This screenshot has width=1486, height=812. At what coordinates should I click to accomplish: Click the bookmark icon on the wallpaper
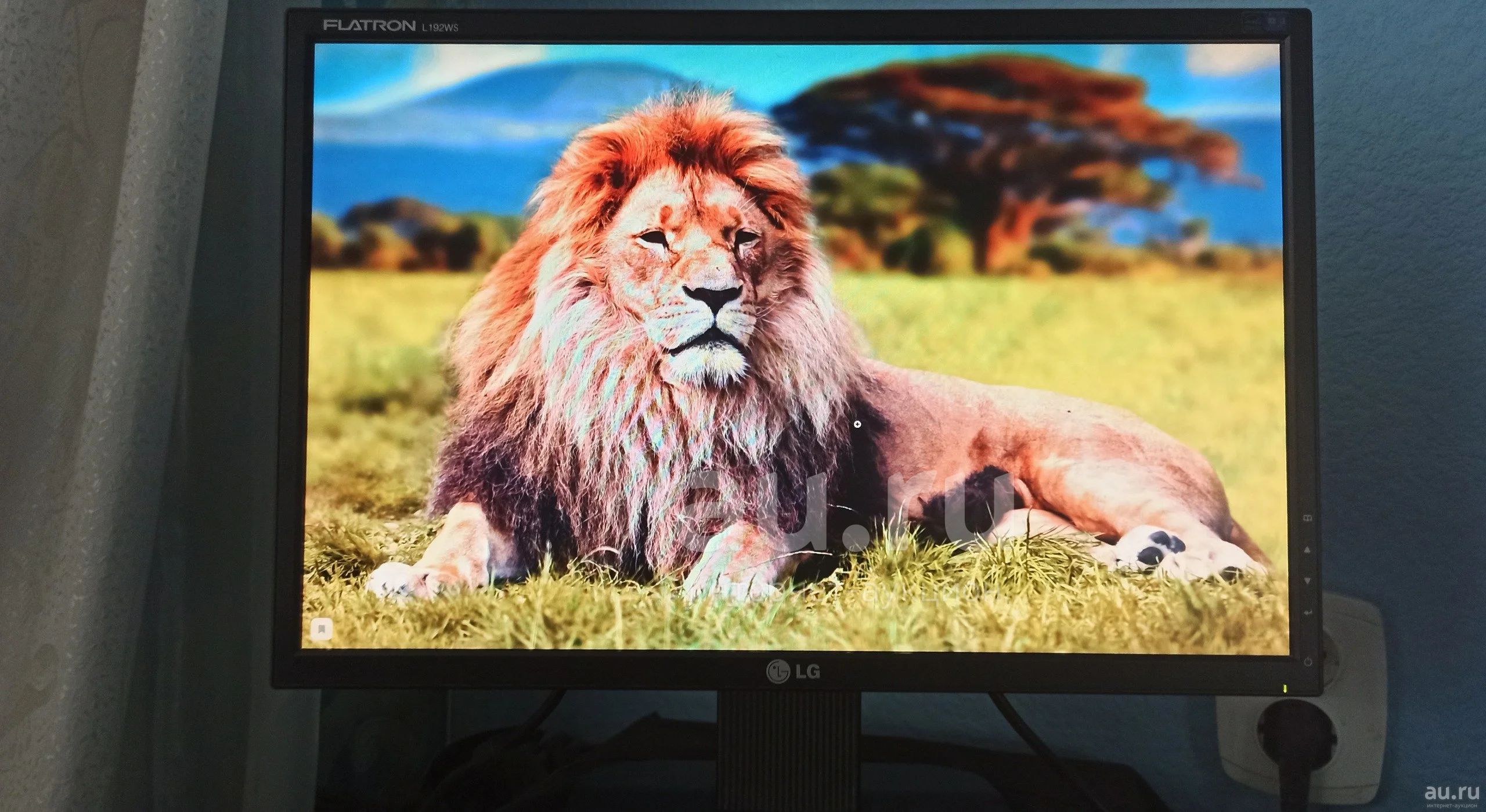coord(322,629)
